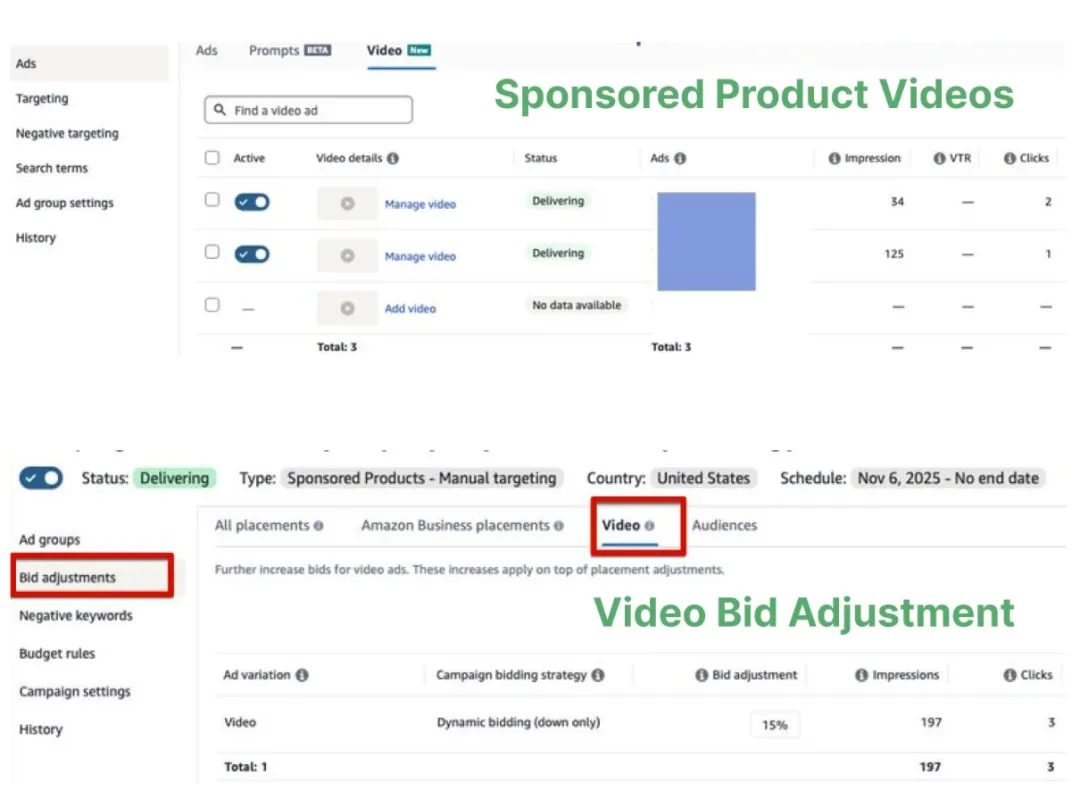The width and height of the screenshot is (1080, 800).
Task: Open Negative keywords in campaign sidebar
Action: [x=76, y=615]
